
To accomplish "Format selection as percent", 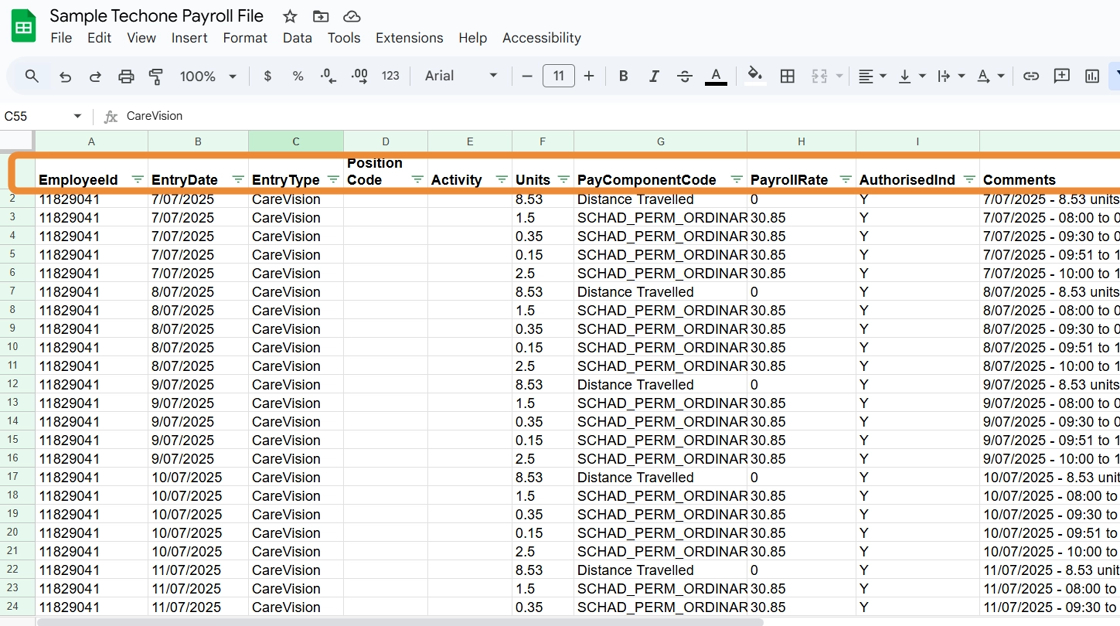I will [x=298, y=76].
